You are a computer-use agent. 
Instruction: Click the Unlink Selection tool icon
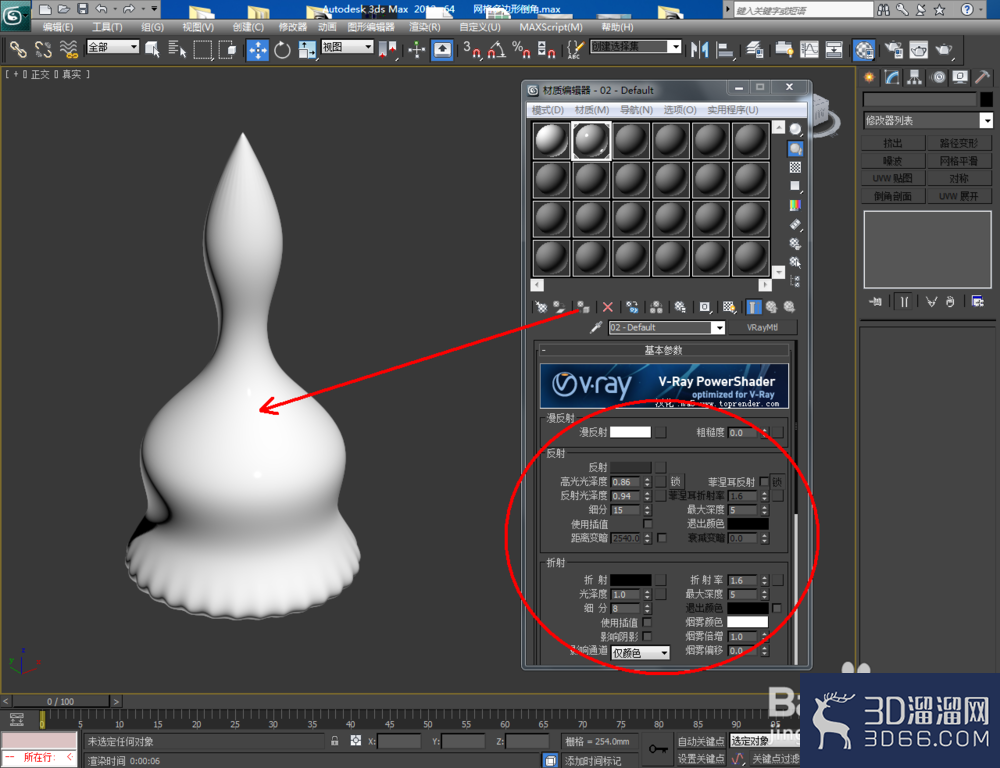[43, 49]
